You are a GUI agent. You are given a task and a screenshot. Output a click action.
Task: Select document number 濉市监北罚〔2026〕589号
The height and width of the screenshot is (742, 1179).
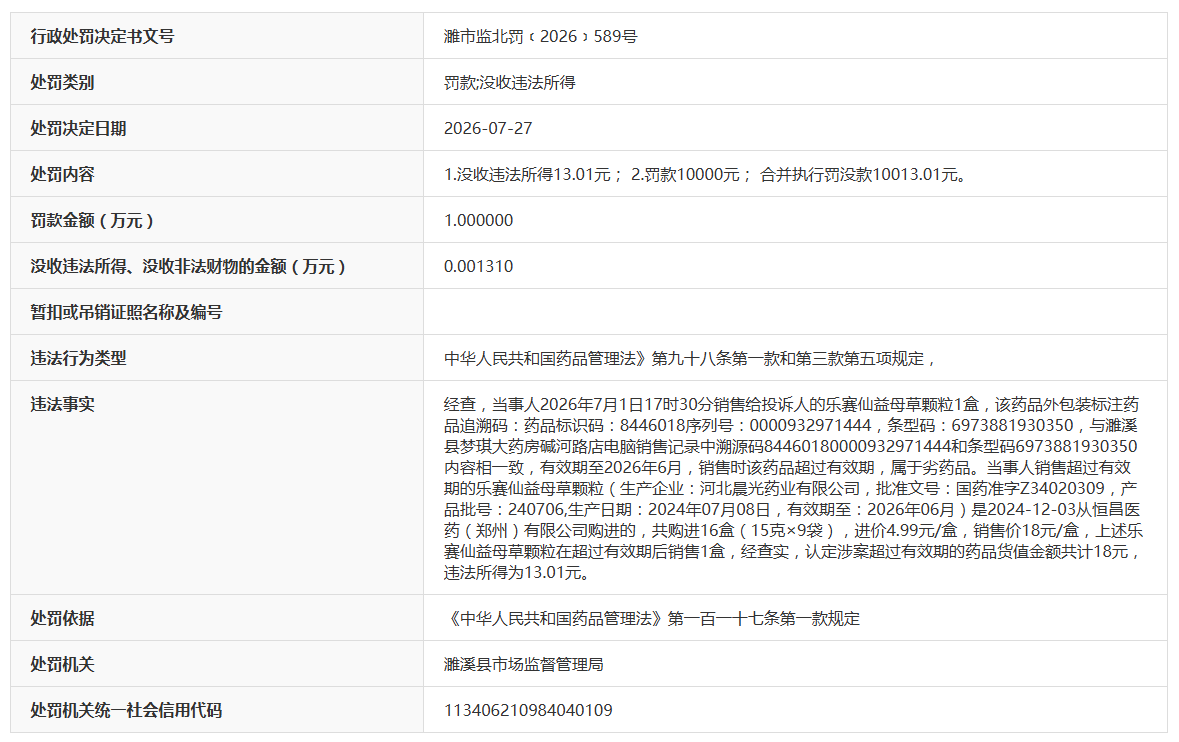pyautogui.click(x=540, y=36)
